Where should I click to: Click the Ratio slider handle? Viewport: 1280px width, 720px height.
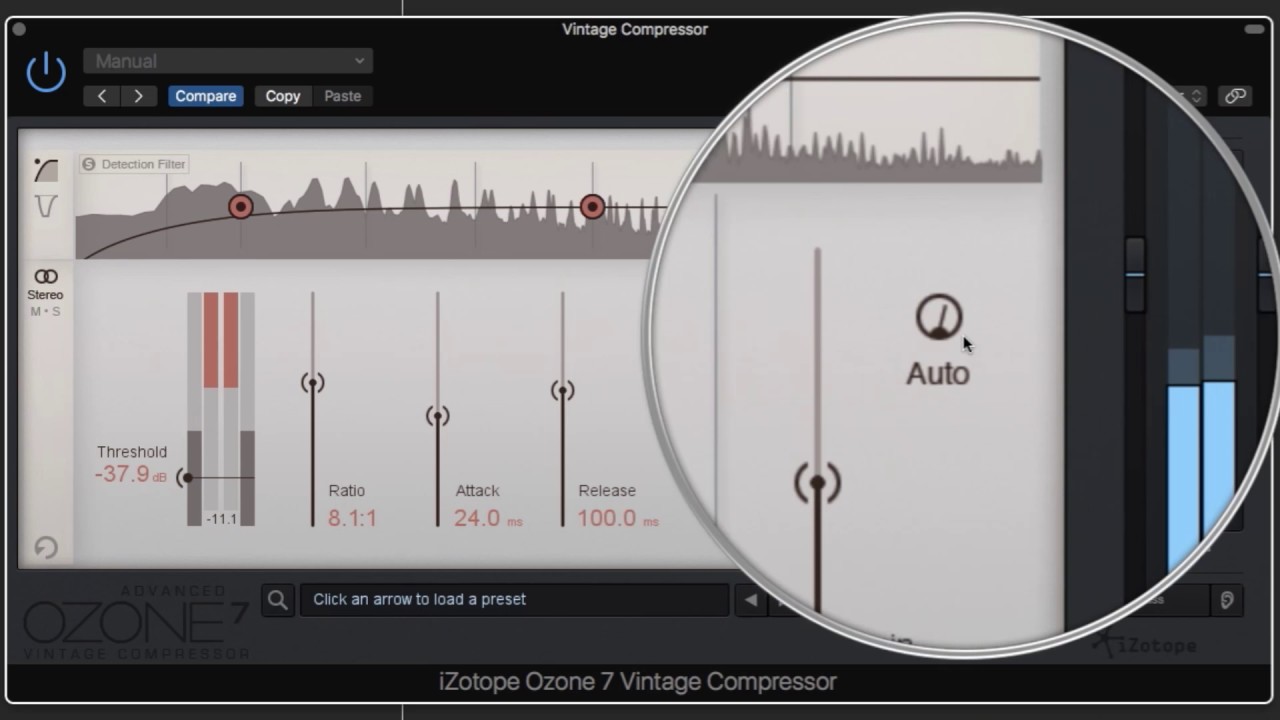coord(312,383)
